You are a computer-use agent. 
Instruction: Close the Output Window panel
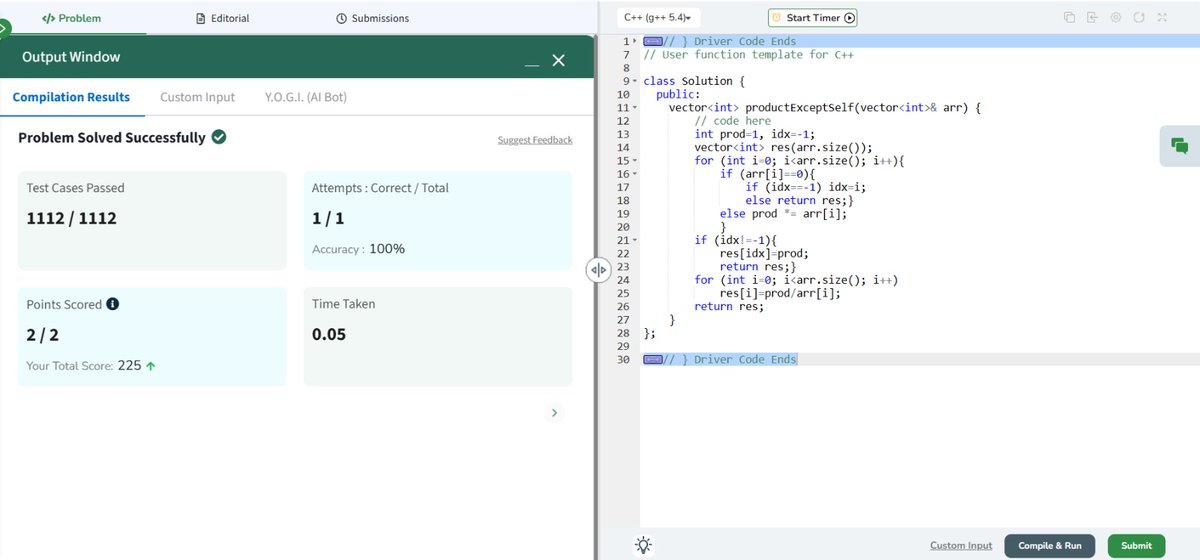coord(559,61)
